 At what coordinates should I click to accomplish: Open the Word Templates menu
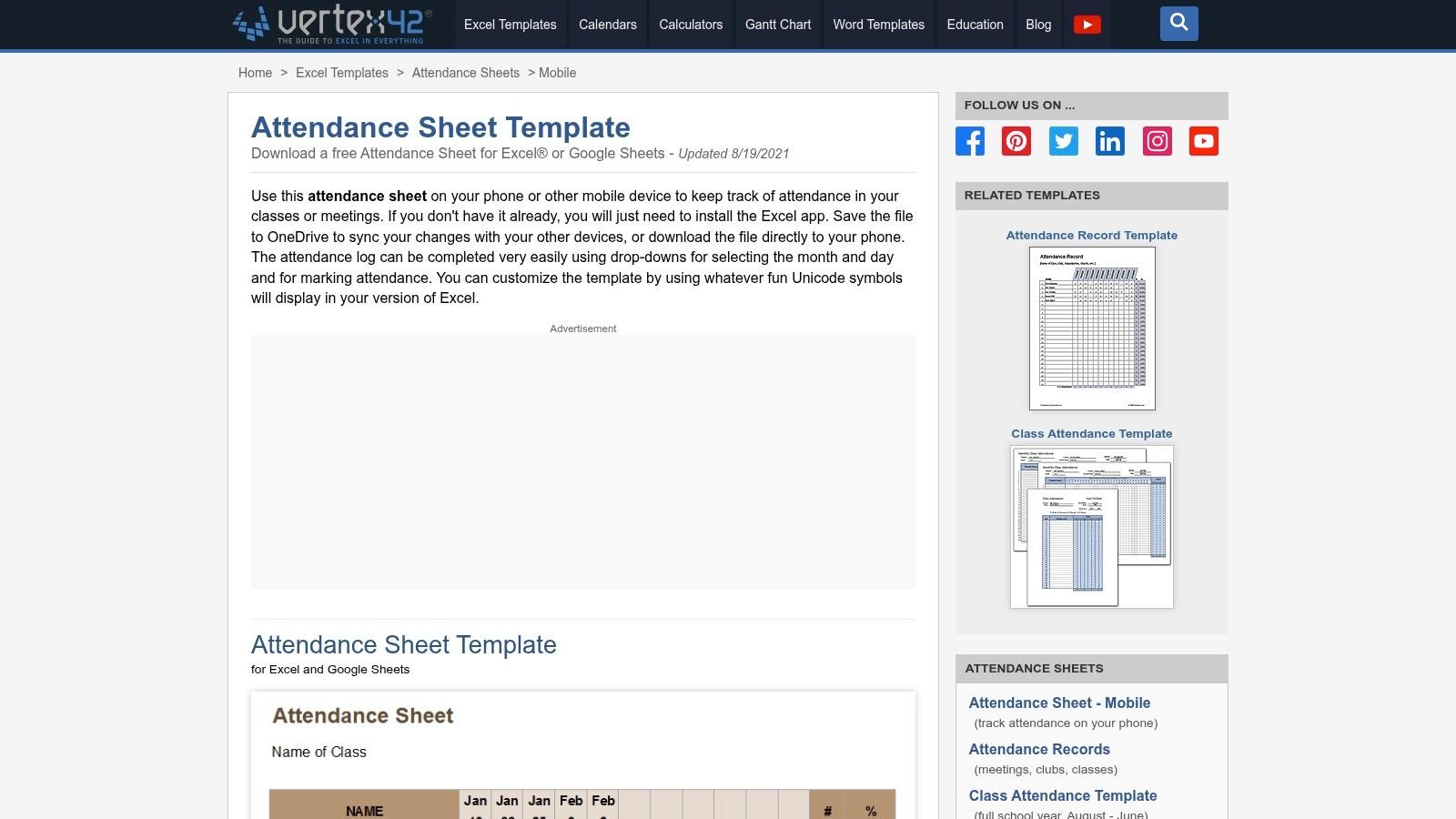(878, 25)
